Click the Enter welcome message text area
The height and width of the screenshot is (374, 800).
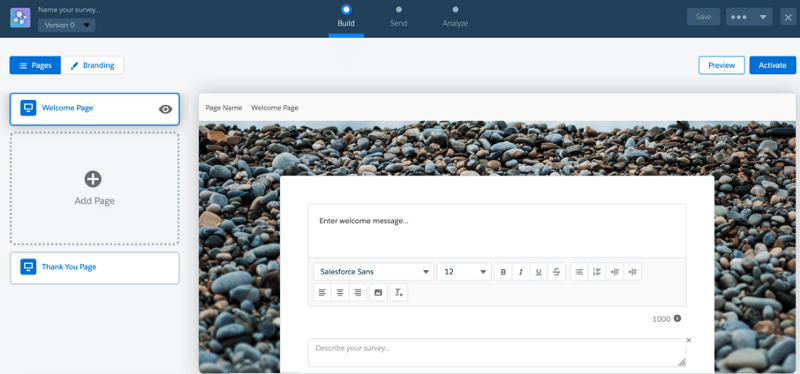click(x=497, y=231)
